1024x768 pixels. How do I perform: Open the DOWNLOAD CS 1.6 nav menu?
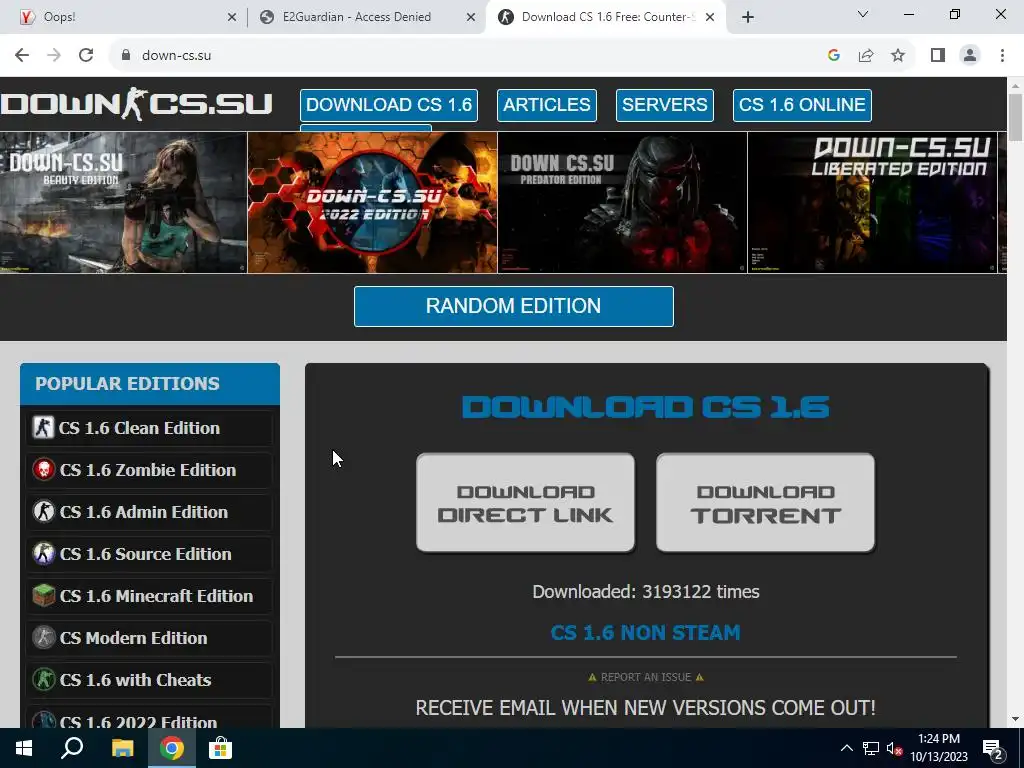389,105
